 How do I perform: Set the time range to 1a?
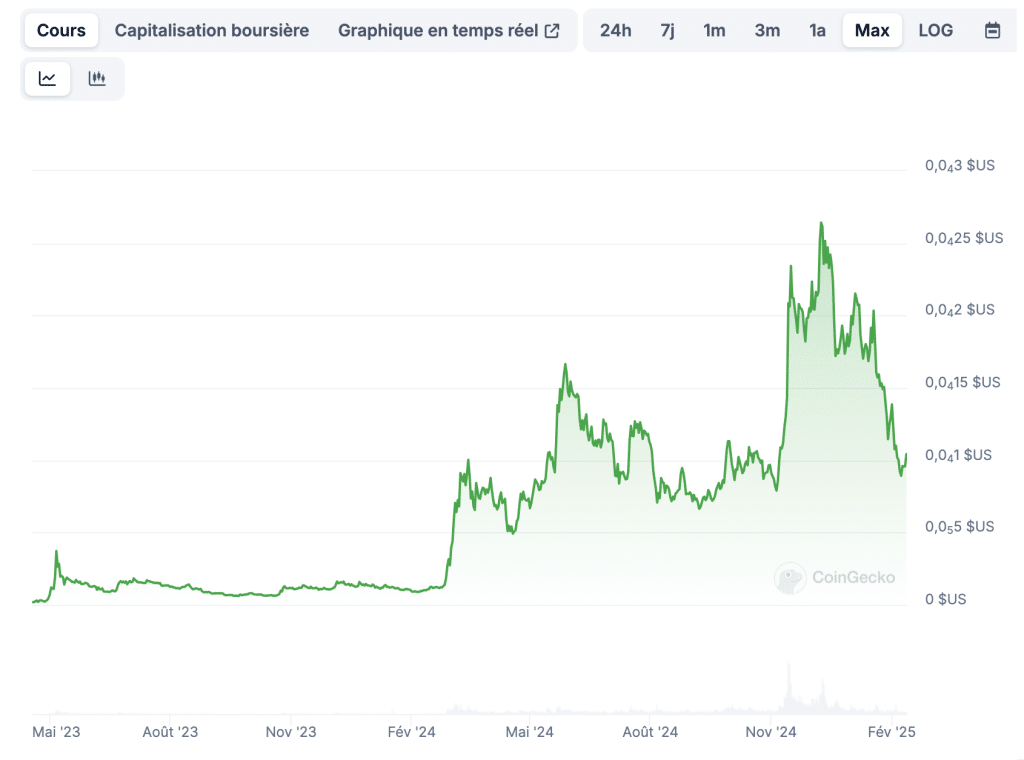point(818,31)
